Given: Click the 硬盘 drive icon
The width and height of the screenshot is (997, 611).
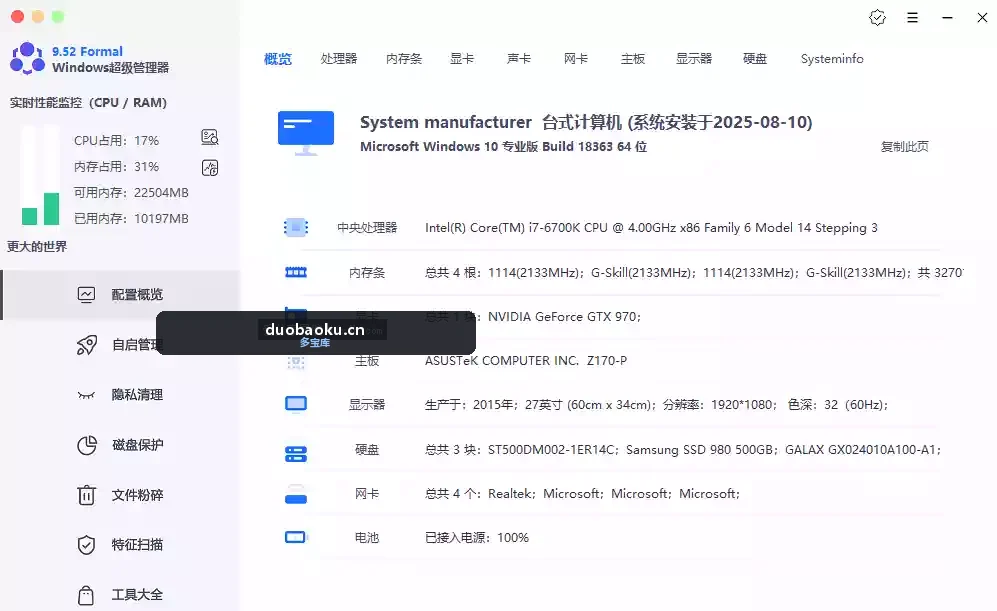Looking at the screenshot, I should pyautogui.click(x=296, y=453).
